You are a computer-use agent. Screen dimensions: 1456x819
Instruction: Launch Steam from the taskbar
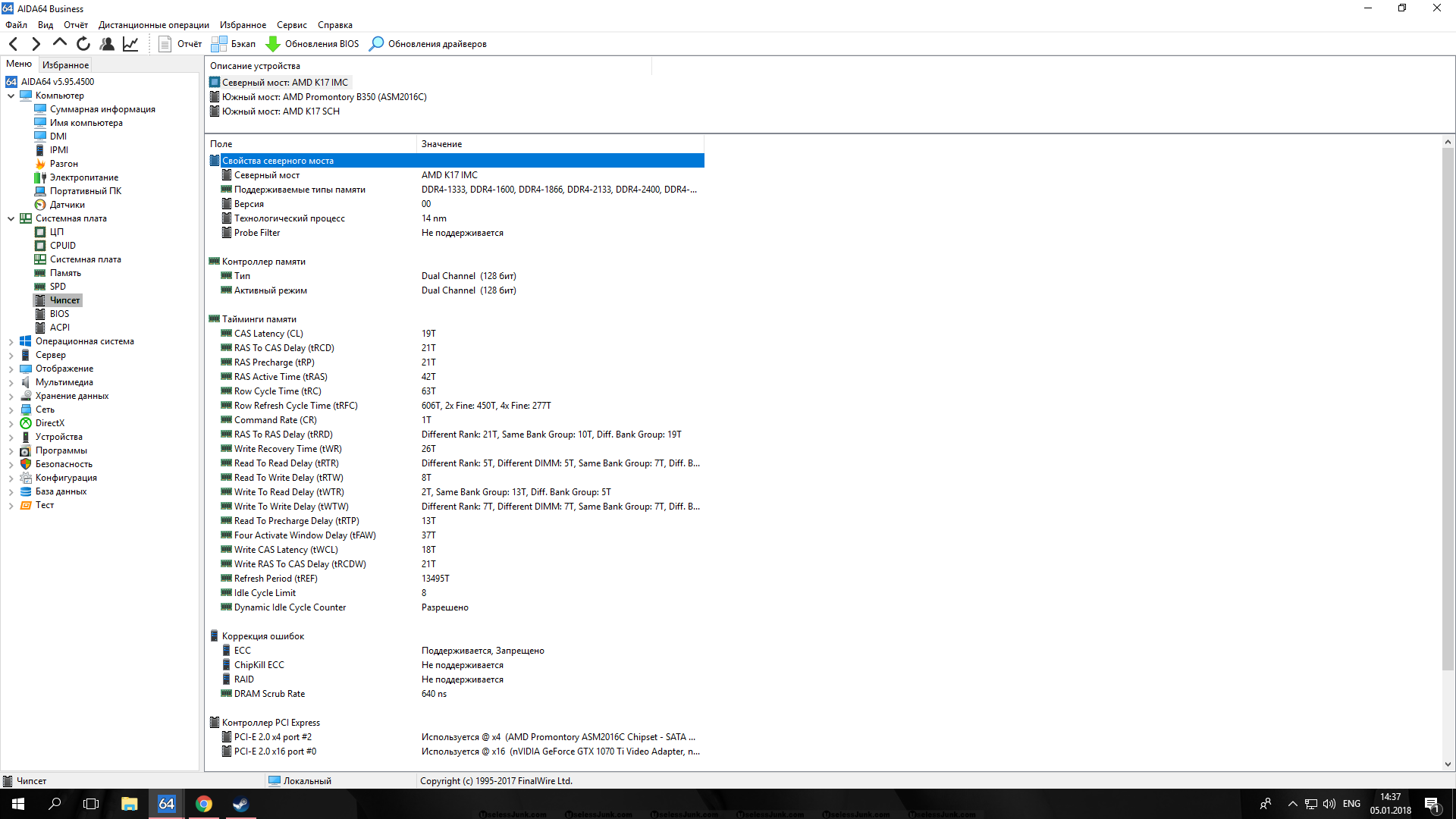[x=240, y=804]
